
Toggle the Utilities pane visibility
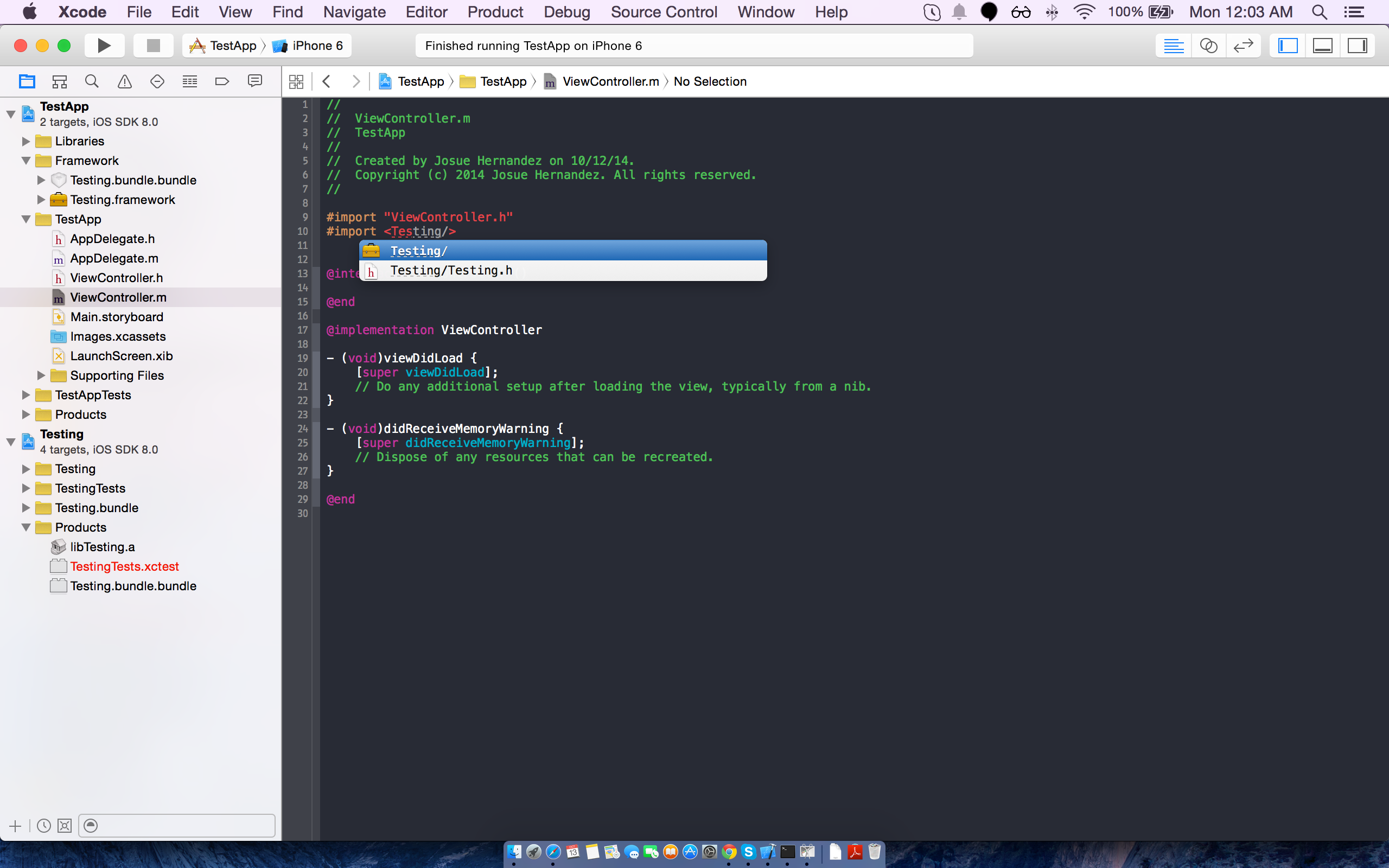1358,46
